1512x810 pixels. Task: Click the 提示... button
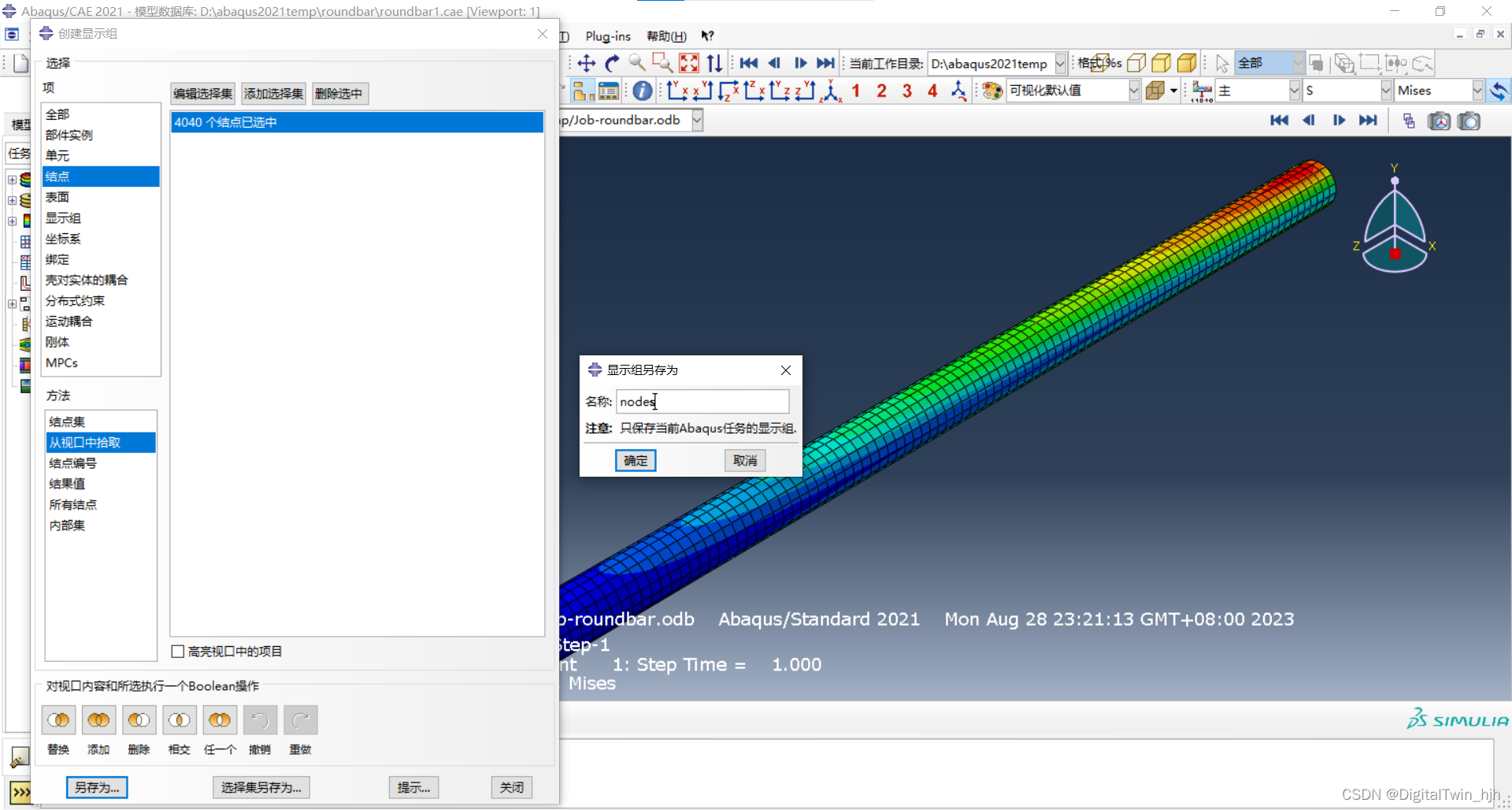pos(413,787)
